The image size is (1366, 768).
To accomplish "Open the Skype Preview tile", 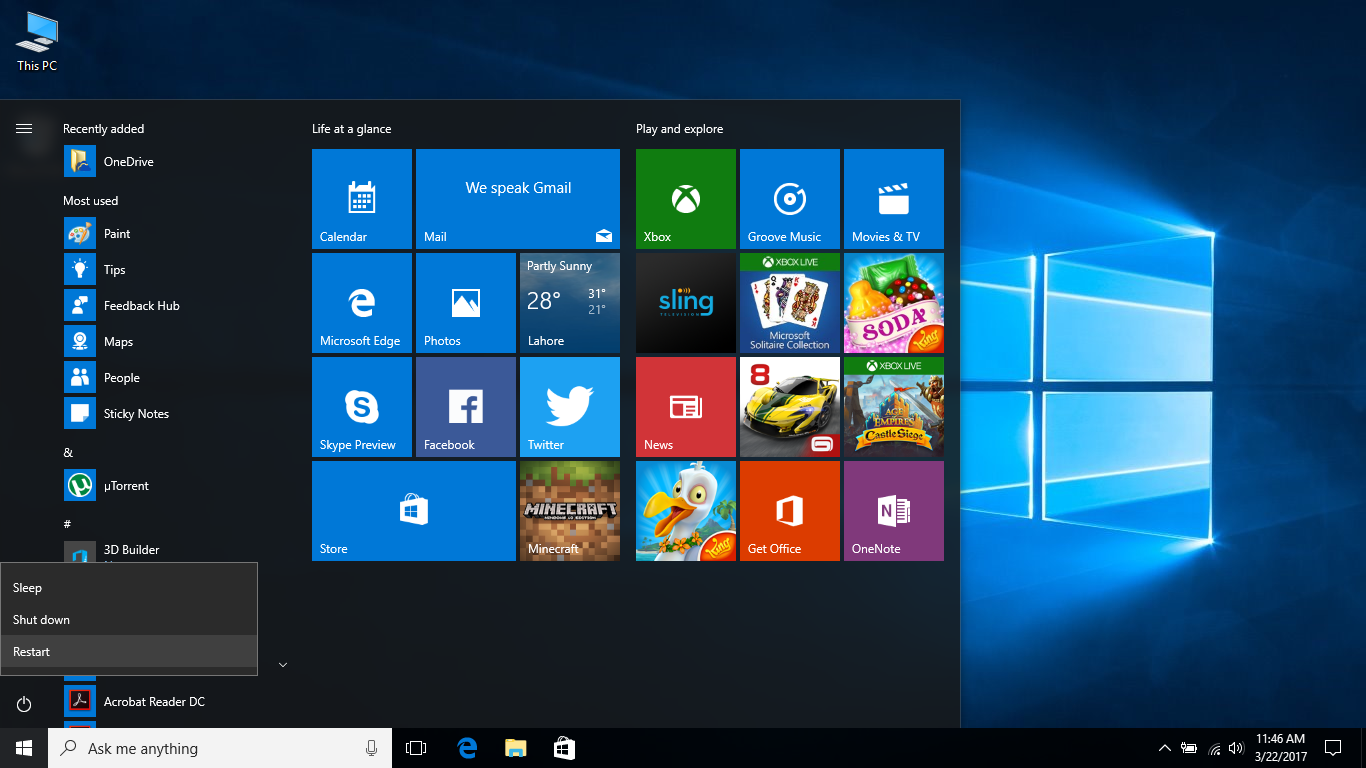I will click(362, 407).
